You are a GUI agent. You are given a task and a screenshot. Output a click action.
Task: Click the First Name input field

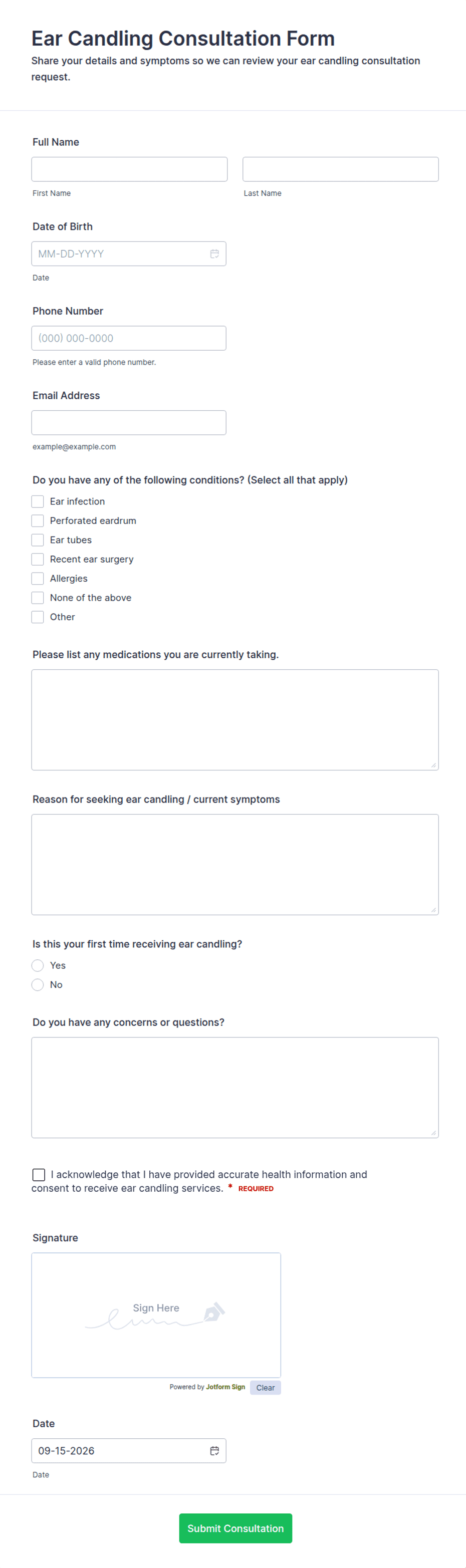coord(130,169)
